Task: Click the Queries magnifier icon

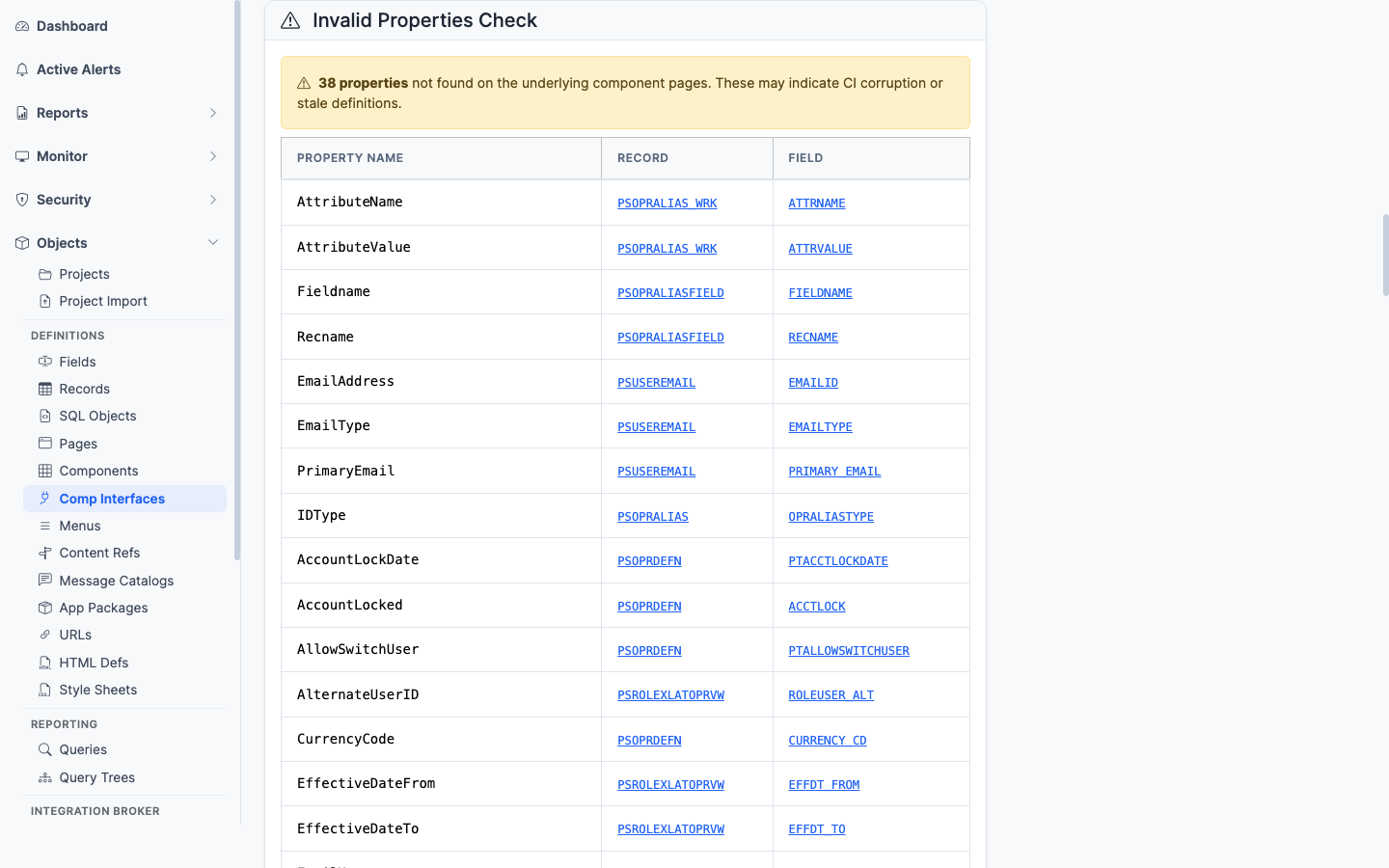Action: 45,749
